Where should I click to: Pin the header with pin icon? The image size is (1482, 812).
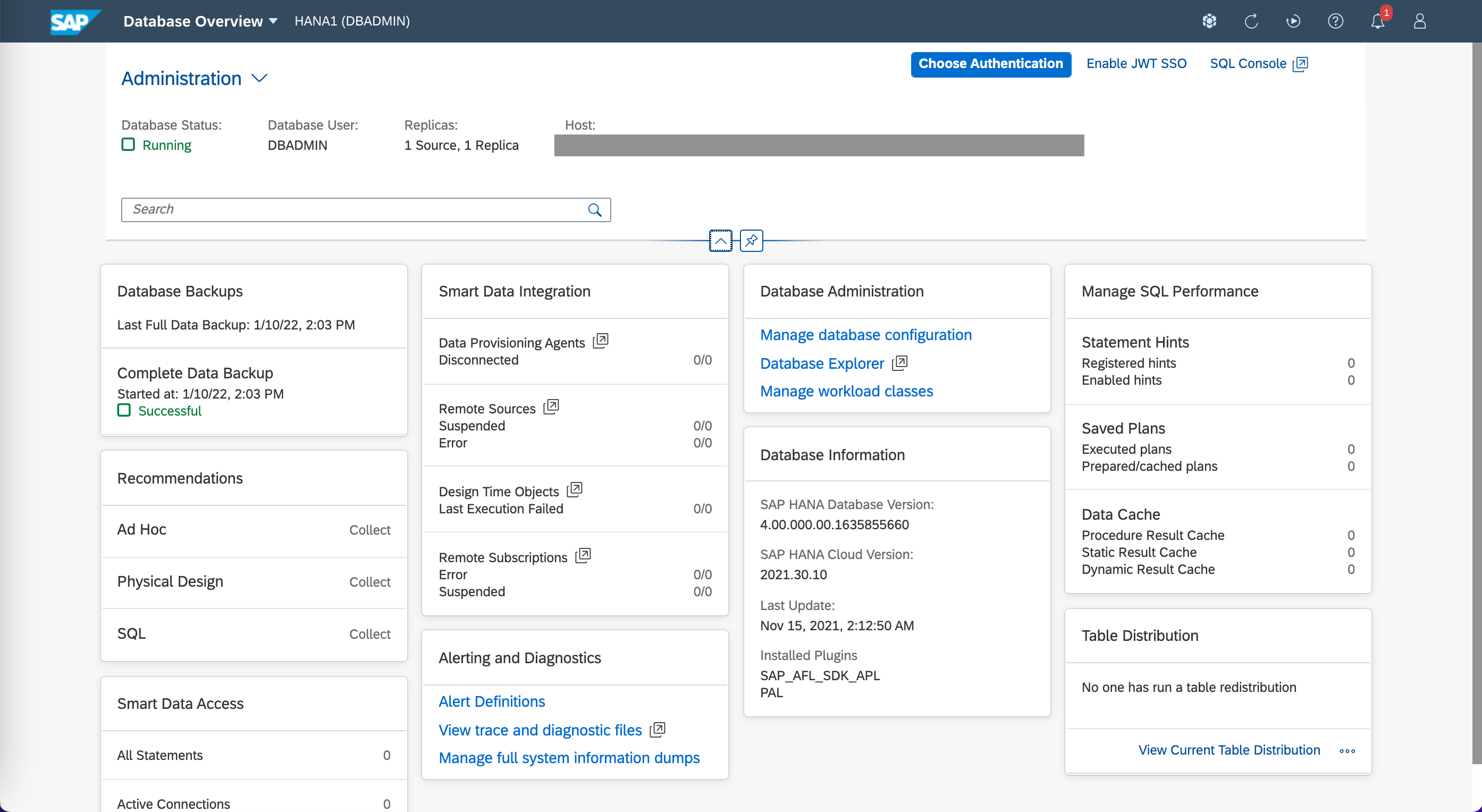coord(751,240)
